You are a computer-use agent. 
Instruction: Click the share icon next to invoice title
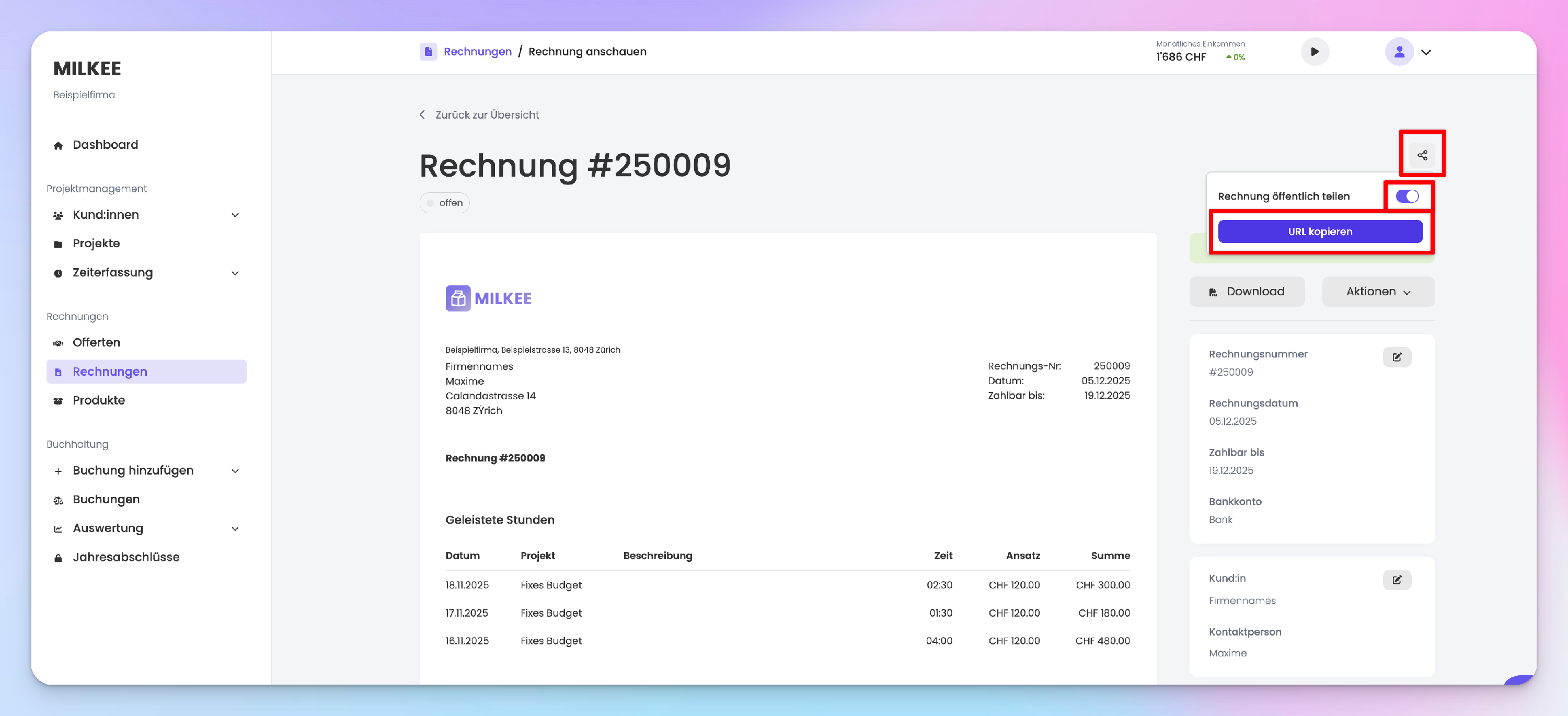(1422, 155)
